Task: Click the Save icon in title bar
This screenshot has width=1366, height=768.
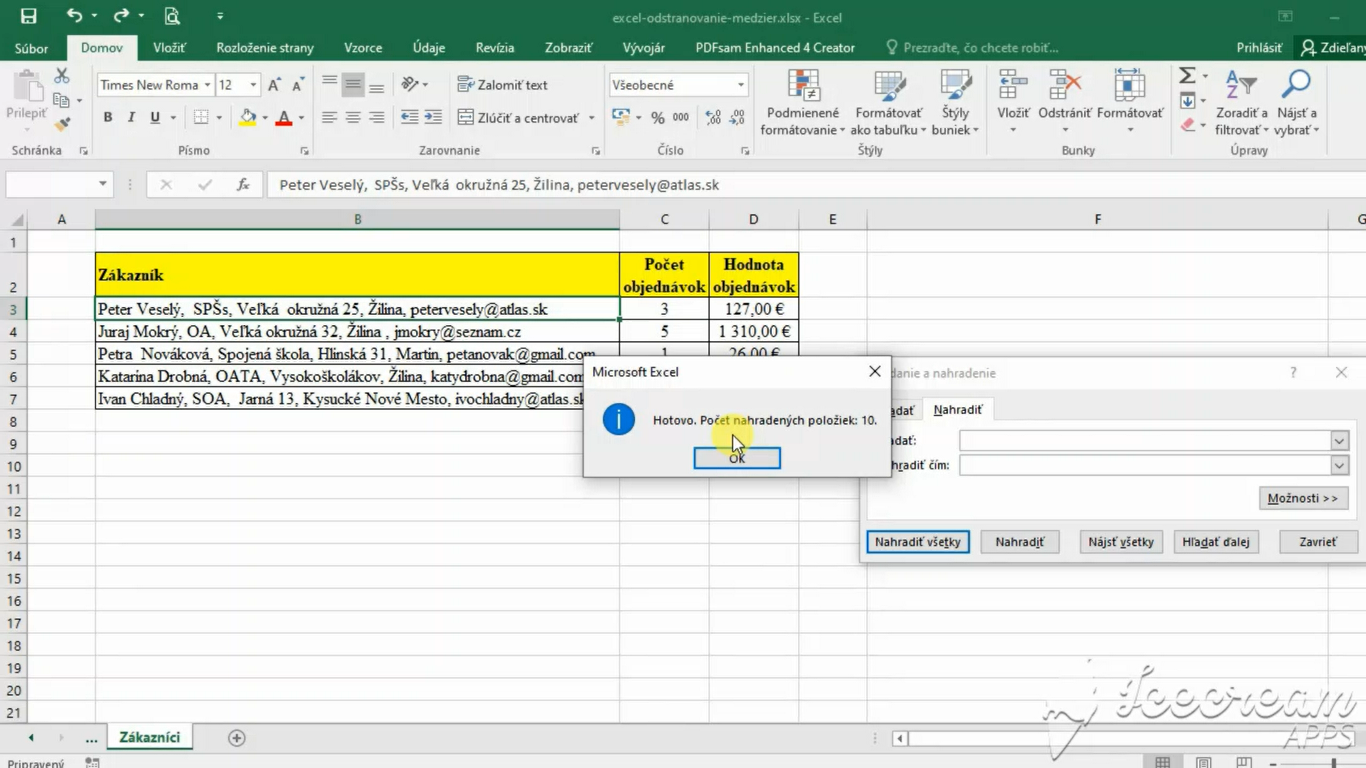Action: (x=28, y=16)
